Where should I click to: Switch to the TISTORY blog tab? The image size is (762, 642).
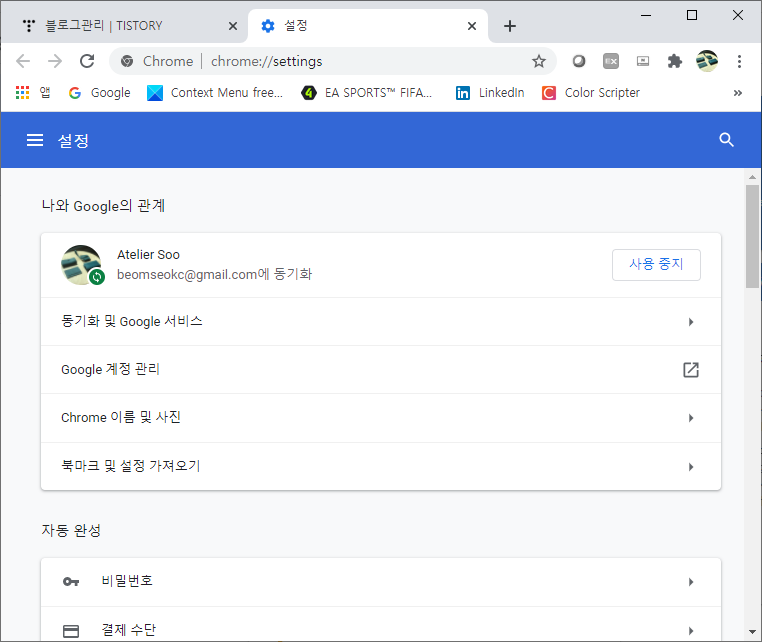coord(124,26)
